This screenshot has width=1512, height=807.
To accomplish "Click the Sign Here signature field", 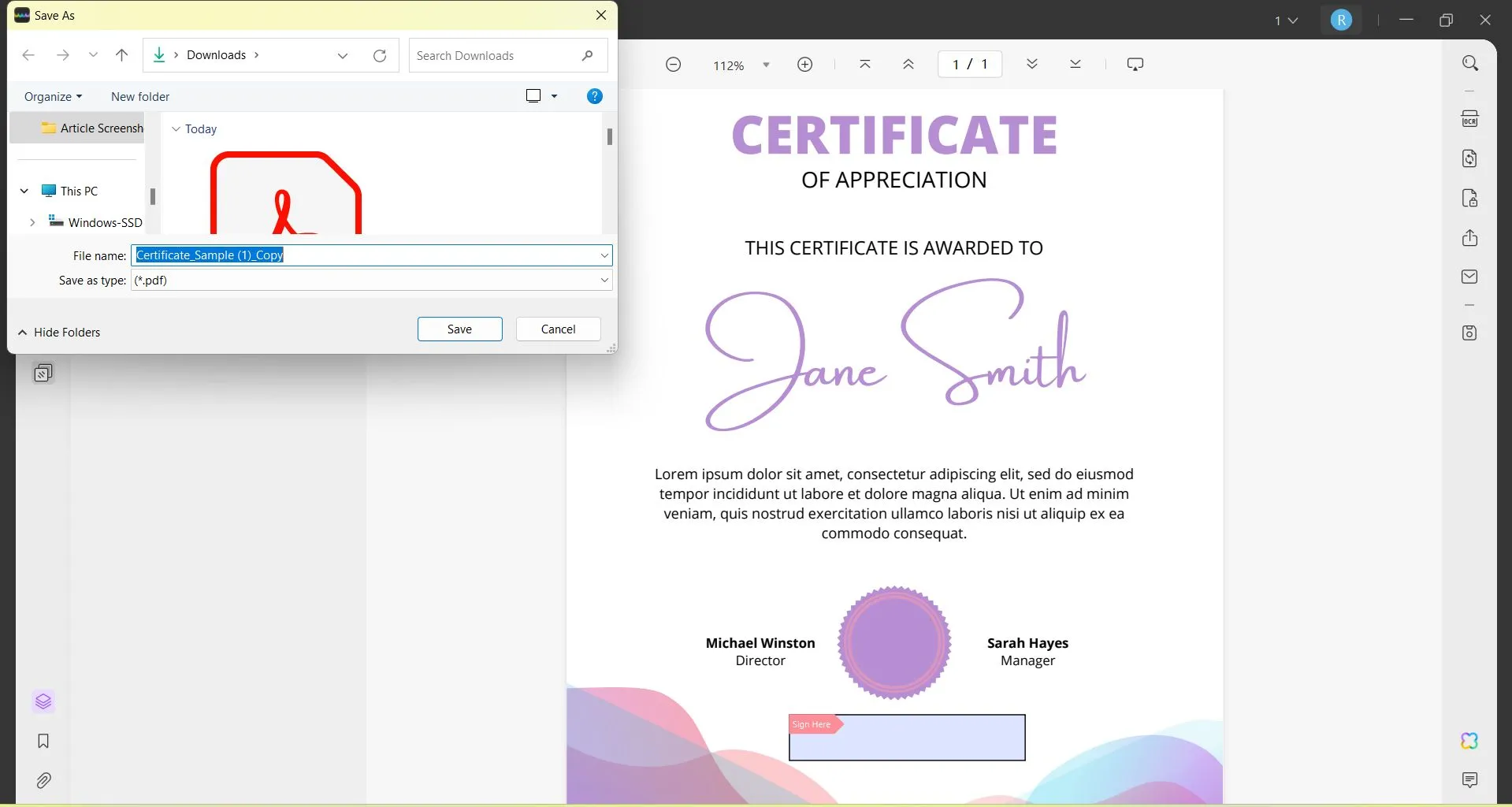I will [x=907, y=738].
